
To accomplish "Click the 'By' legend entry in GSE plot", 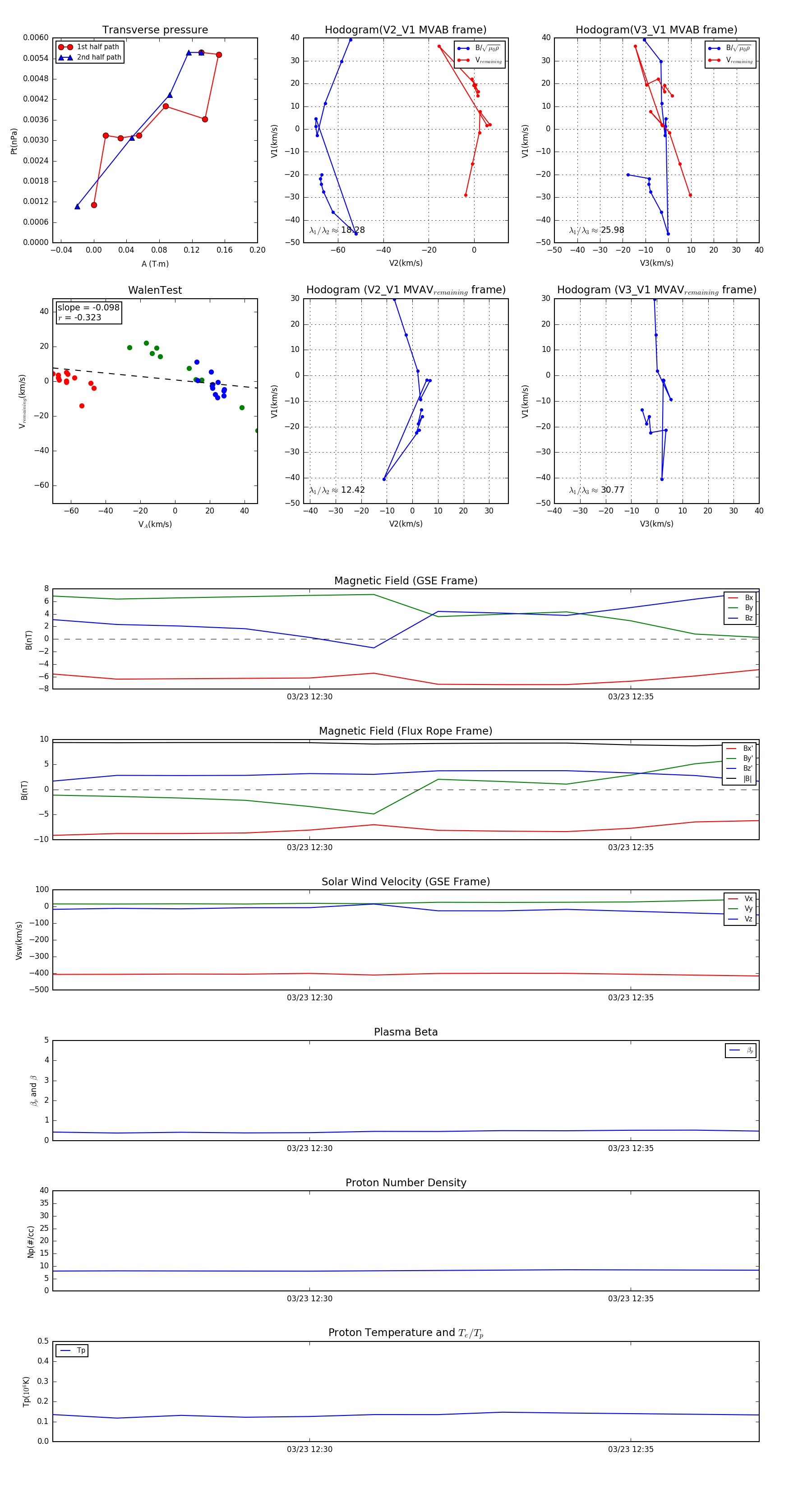I will point(740,608).
